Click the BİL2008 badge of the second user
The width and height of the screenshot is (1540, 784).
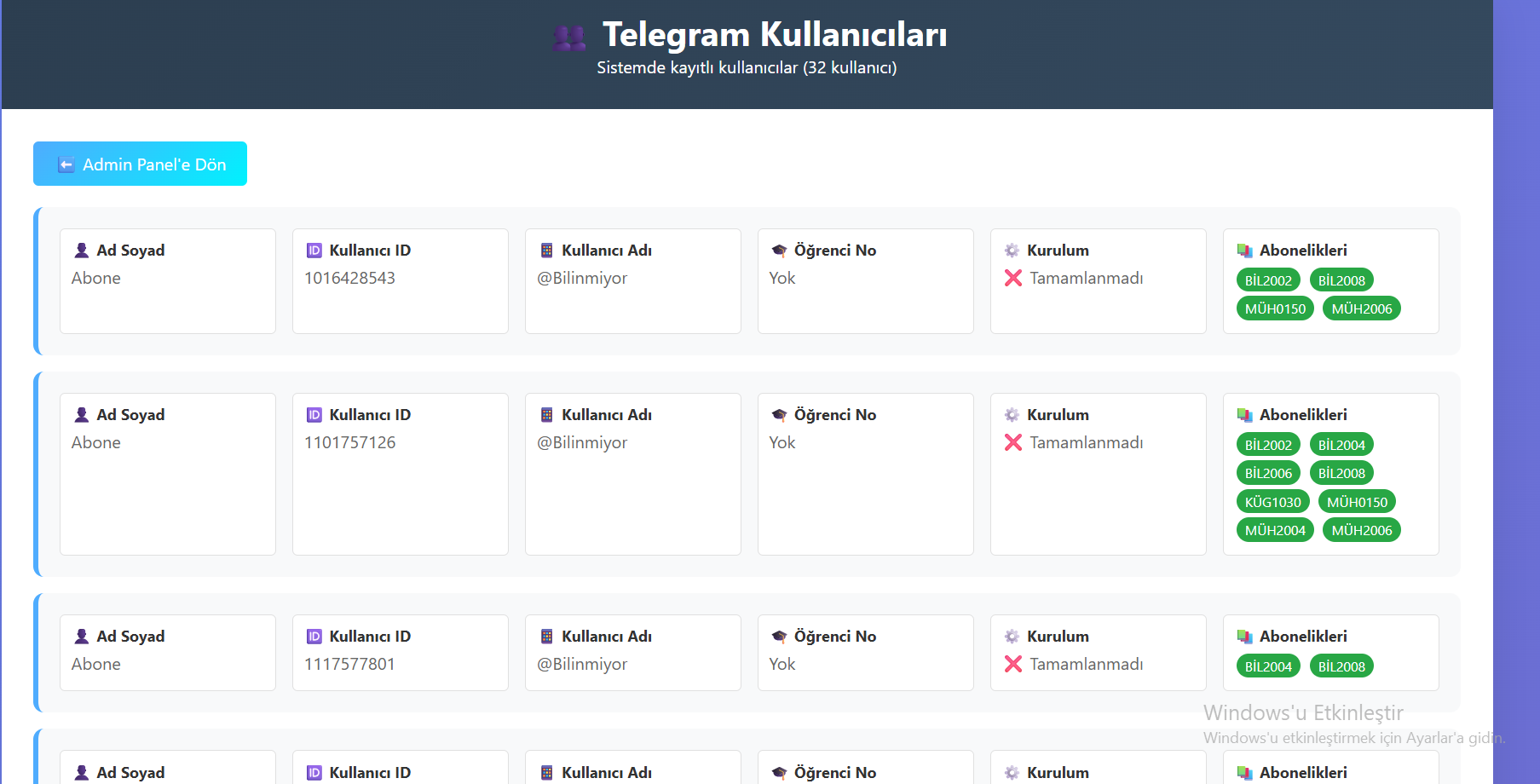(x=1341, y=472)
